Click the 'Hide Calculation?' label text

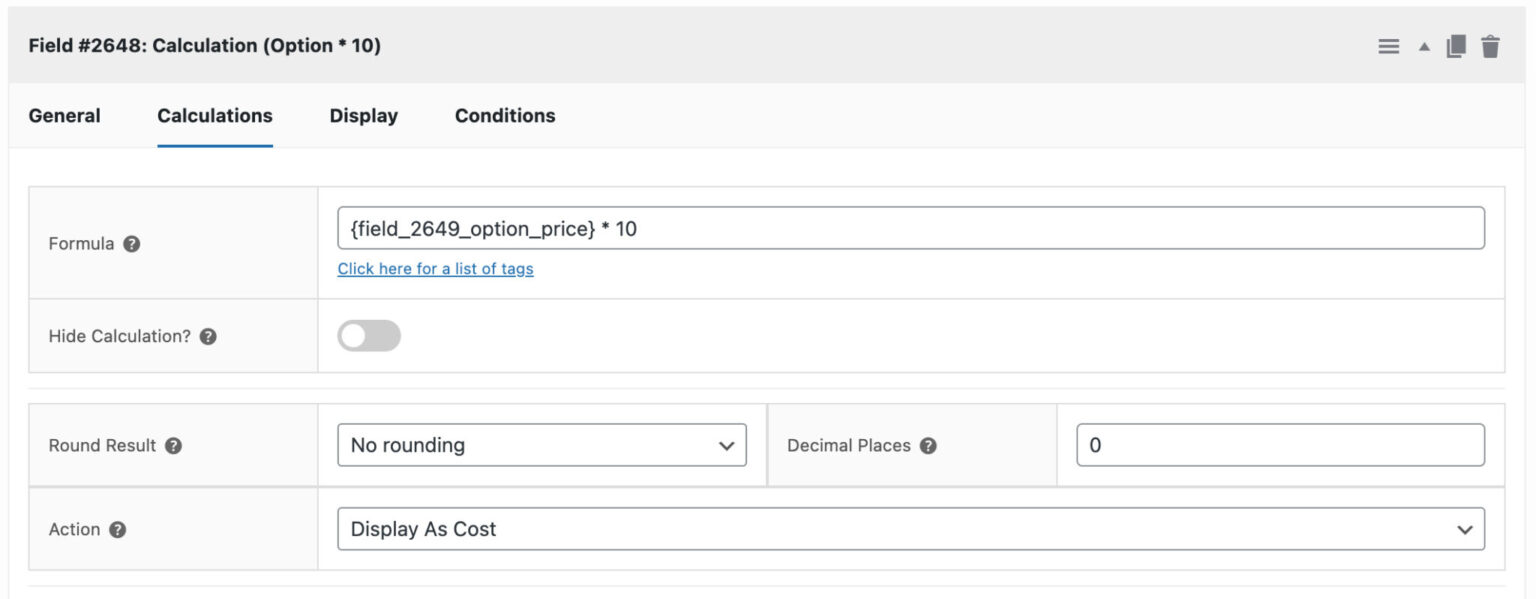click(119, 336)
